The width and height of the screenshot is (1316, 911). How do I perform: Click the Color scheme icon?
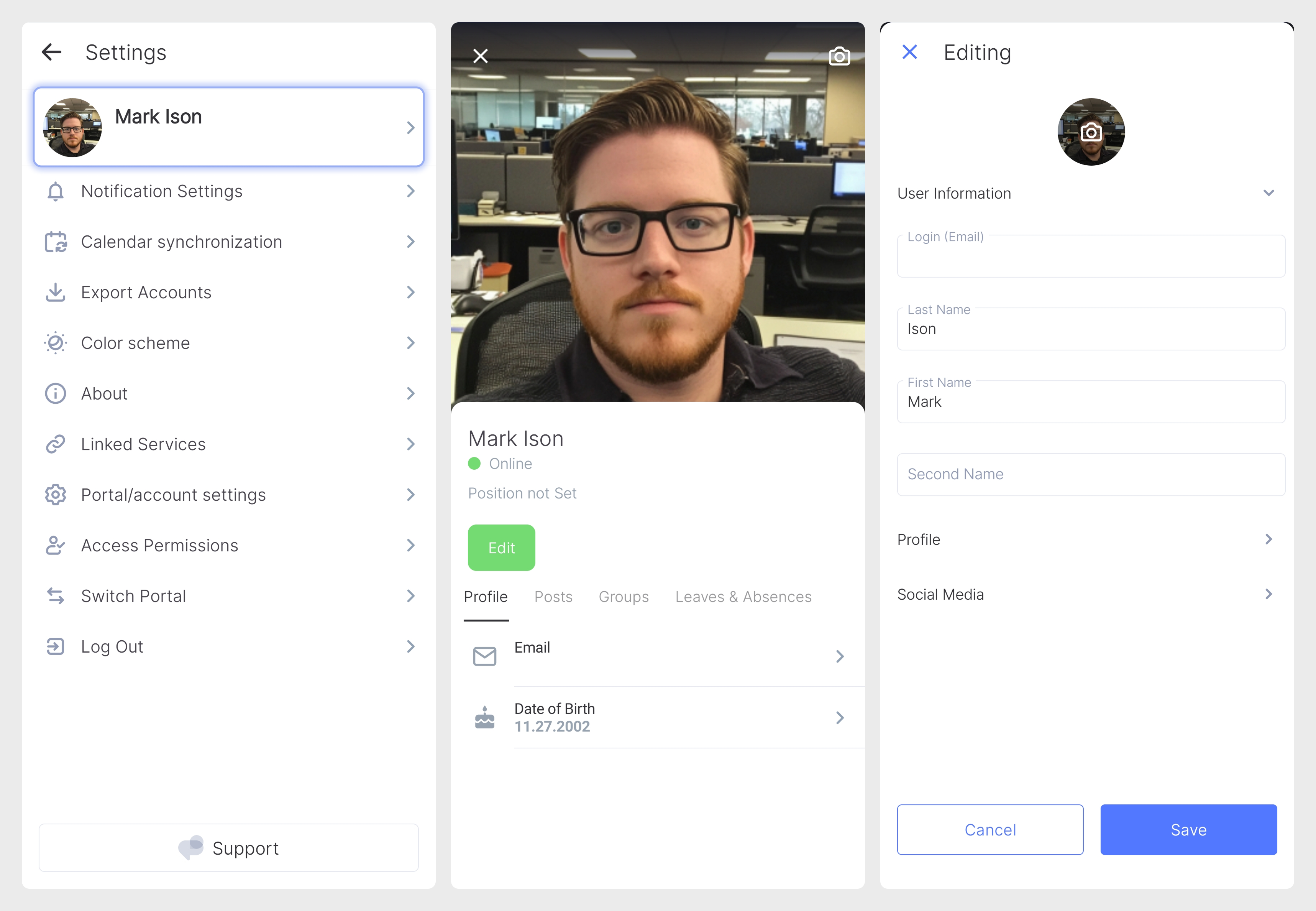tap(55, 343)
